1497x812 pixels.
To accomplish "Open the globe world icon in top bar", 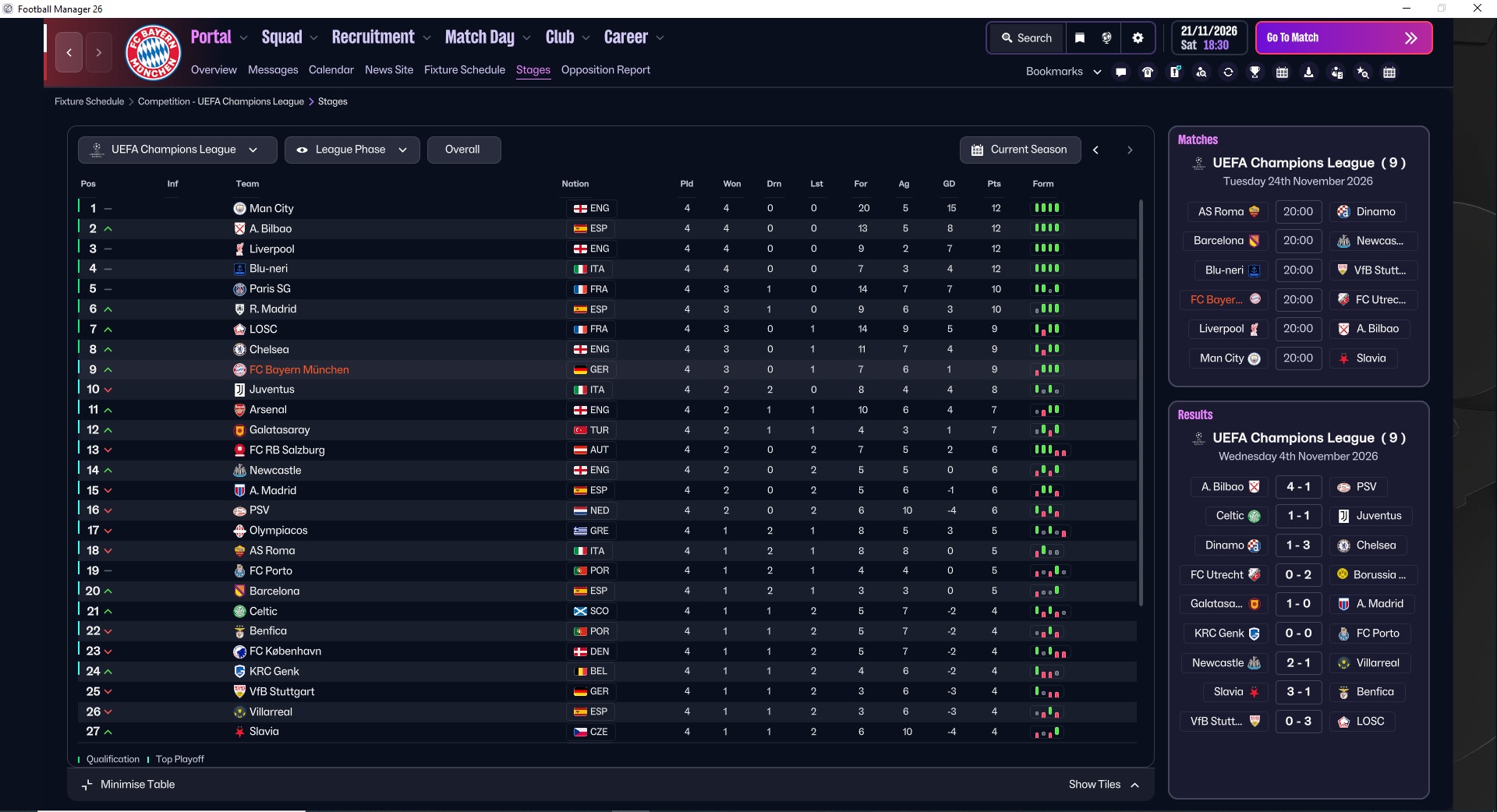I will [1106, 37].
